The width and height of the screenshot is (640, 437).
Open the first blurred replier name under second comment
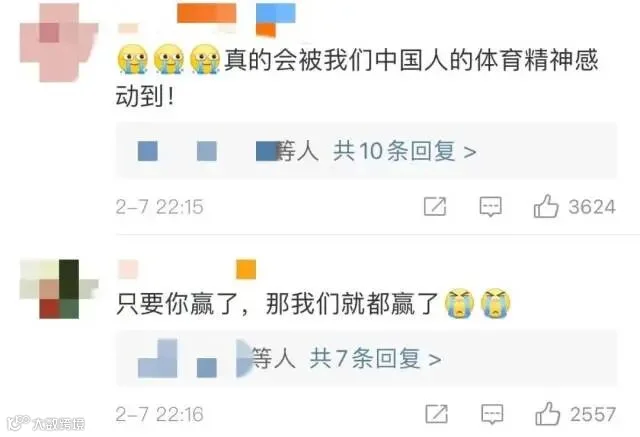158,358
